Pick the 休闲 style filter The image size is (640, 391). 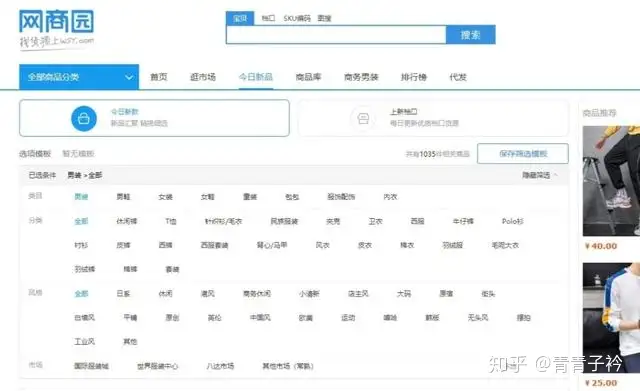(165, 293)
